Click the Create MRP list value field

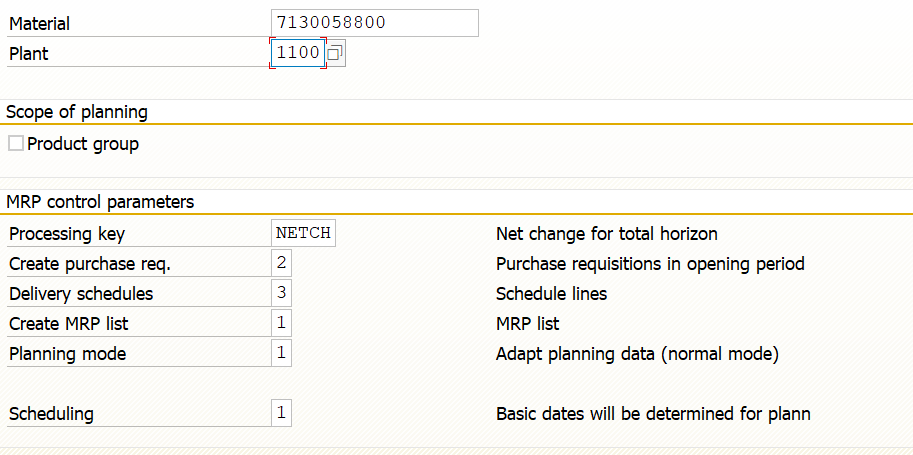point(281,323)
